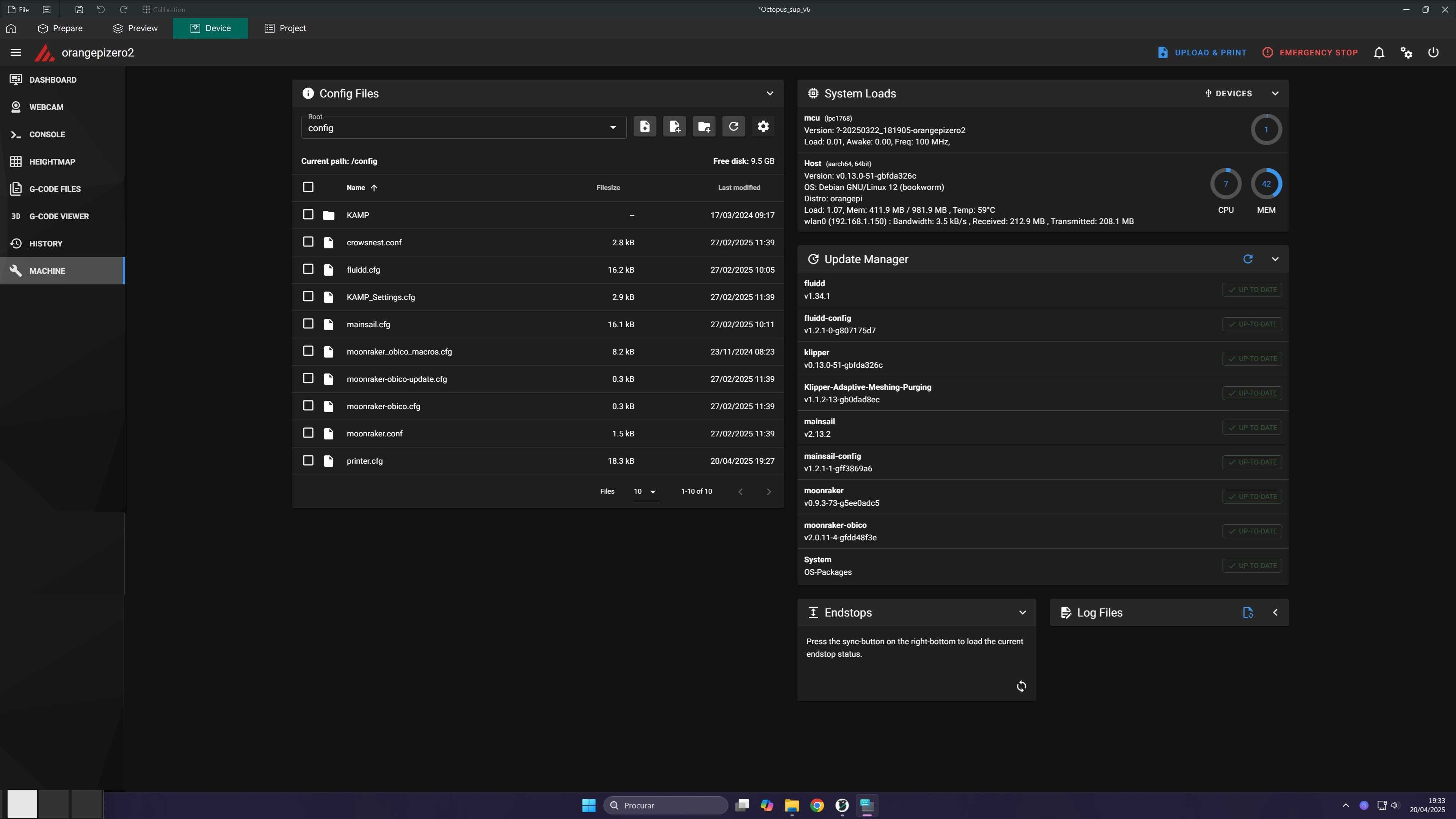Click the Log Files download icon
The height and width of the screenshot is (819, 1456).
click(x=1248, y=613)
